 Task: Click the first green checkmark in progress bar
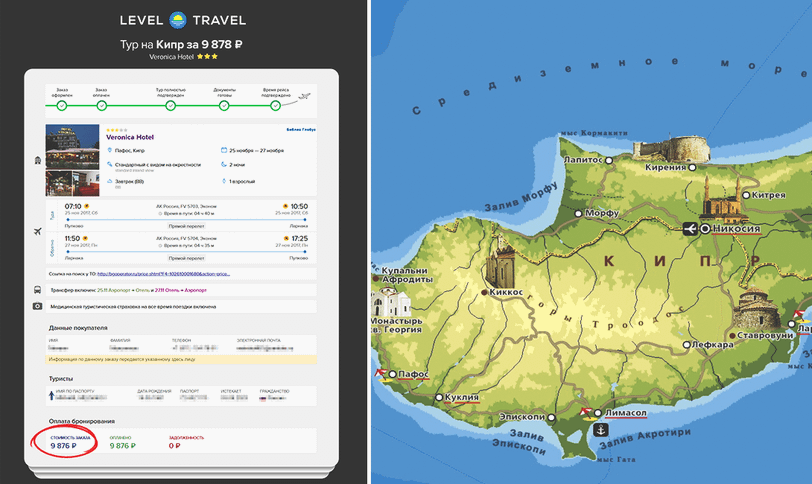(x=62, y=105)
